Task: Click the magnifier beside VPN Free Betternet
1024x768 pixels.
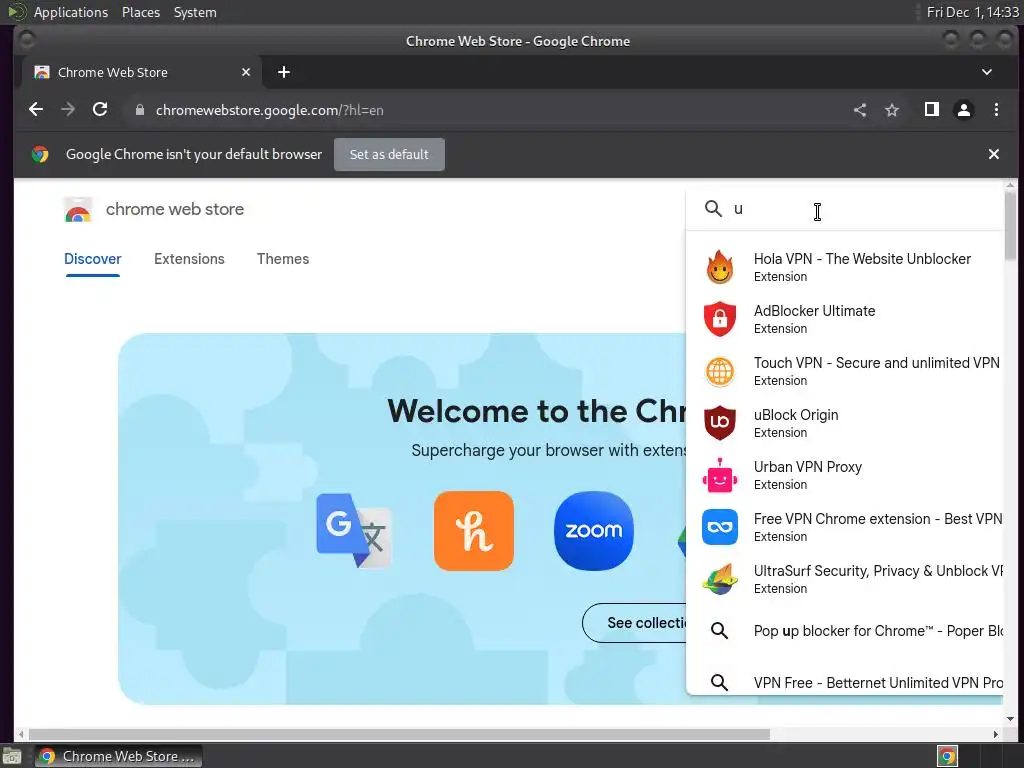Action: click(x=720, y=682)
